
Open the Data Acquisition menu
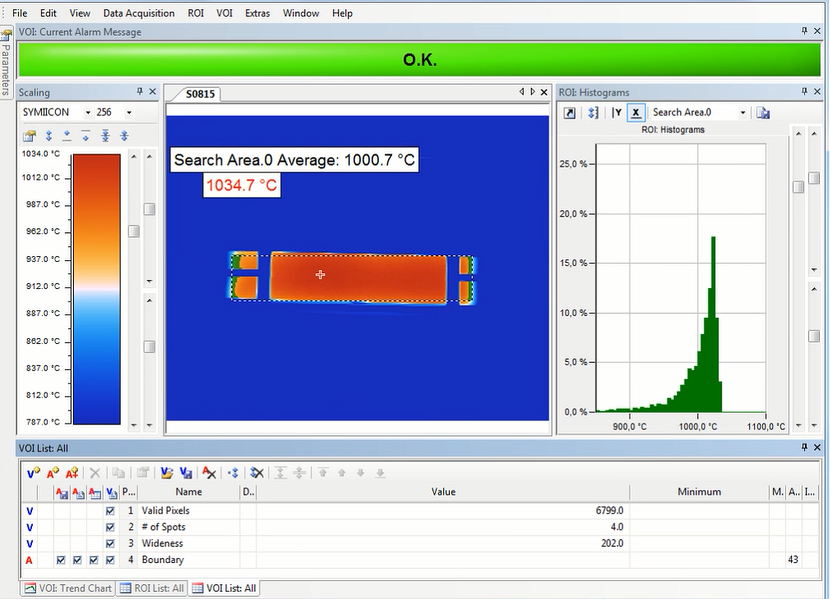[x=139, y=13]
